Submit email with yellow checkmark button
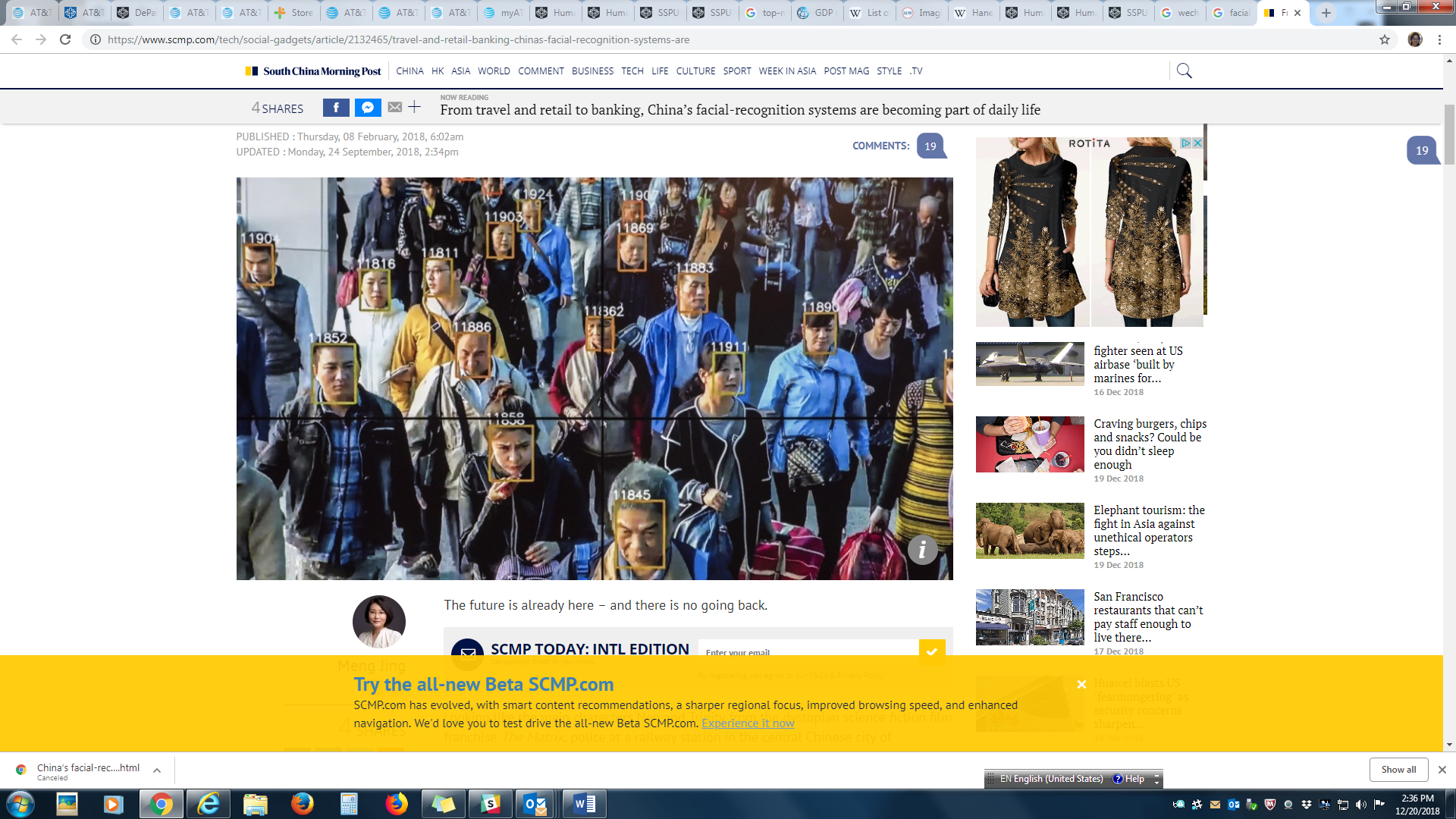This screenshot has height=819, width=1456. (x=932, y=651)
